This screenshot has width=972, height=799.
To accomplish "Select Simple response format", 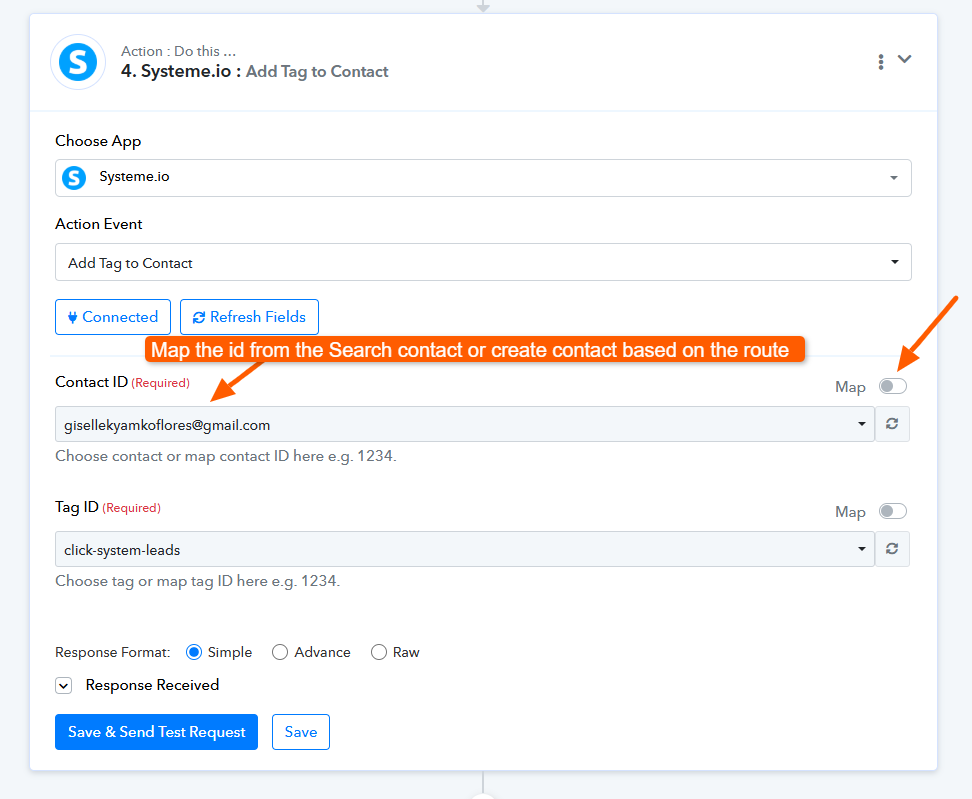I will pyautogui.click(x=194, y=652).
